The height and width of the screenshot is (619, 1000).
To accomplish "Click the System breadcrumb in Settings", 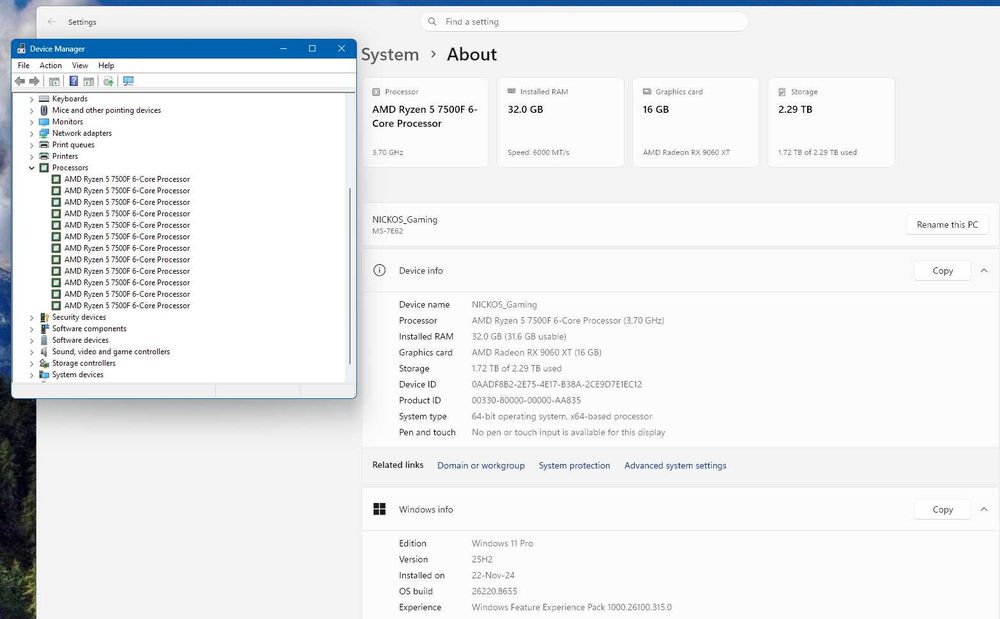I will point(390,55).
